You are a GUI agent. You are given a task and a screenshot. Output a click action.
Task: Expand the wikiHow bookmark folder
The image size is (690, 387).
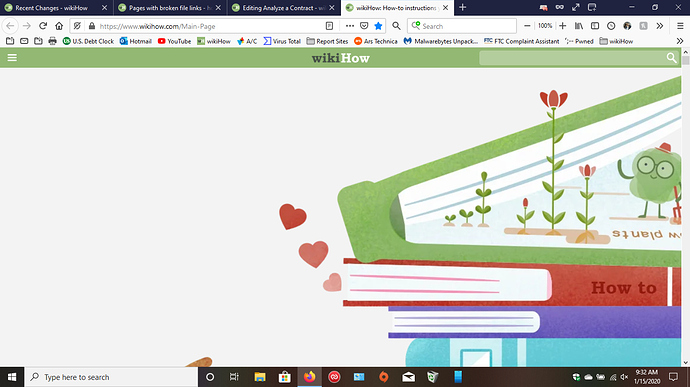[616, 41]
